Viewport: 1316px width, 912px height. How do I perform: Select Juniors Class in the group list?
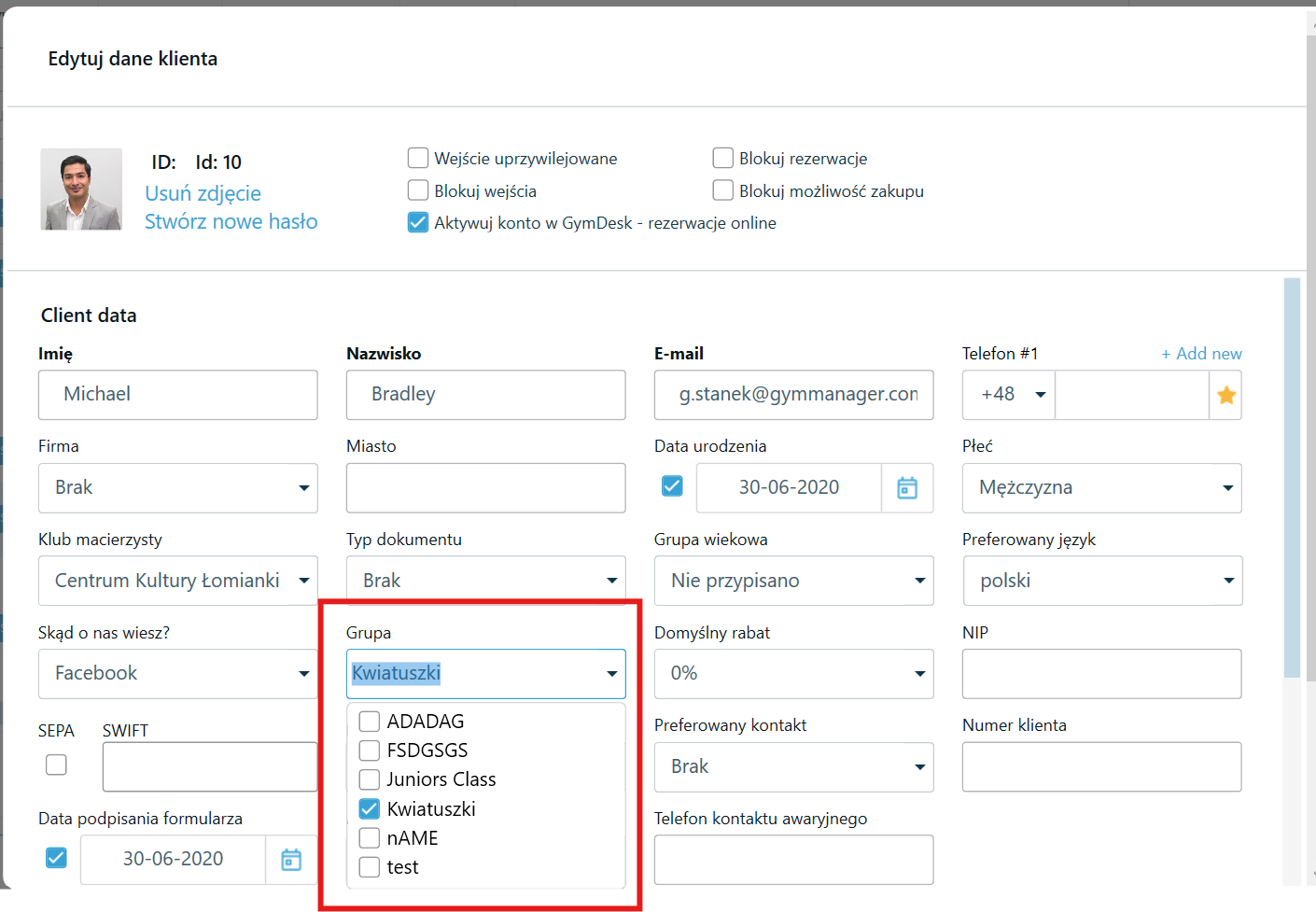coord(370,779)
